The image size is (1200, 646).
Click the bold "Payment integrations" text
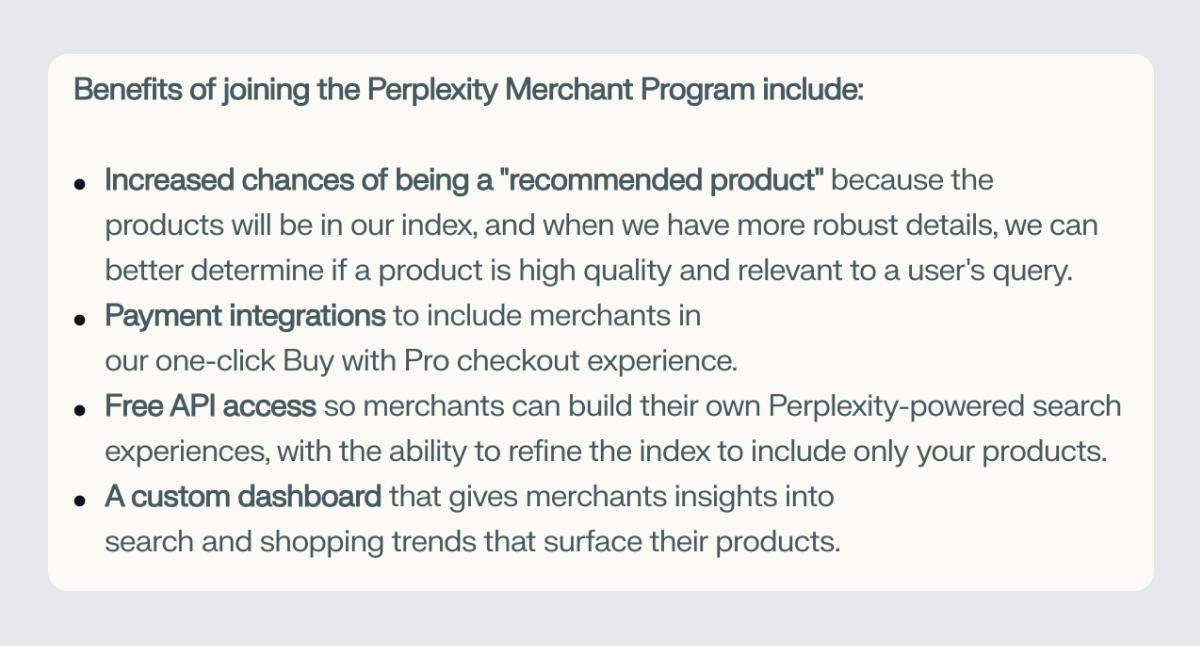(245, 317)
